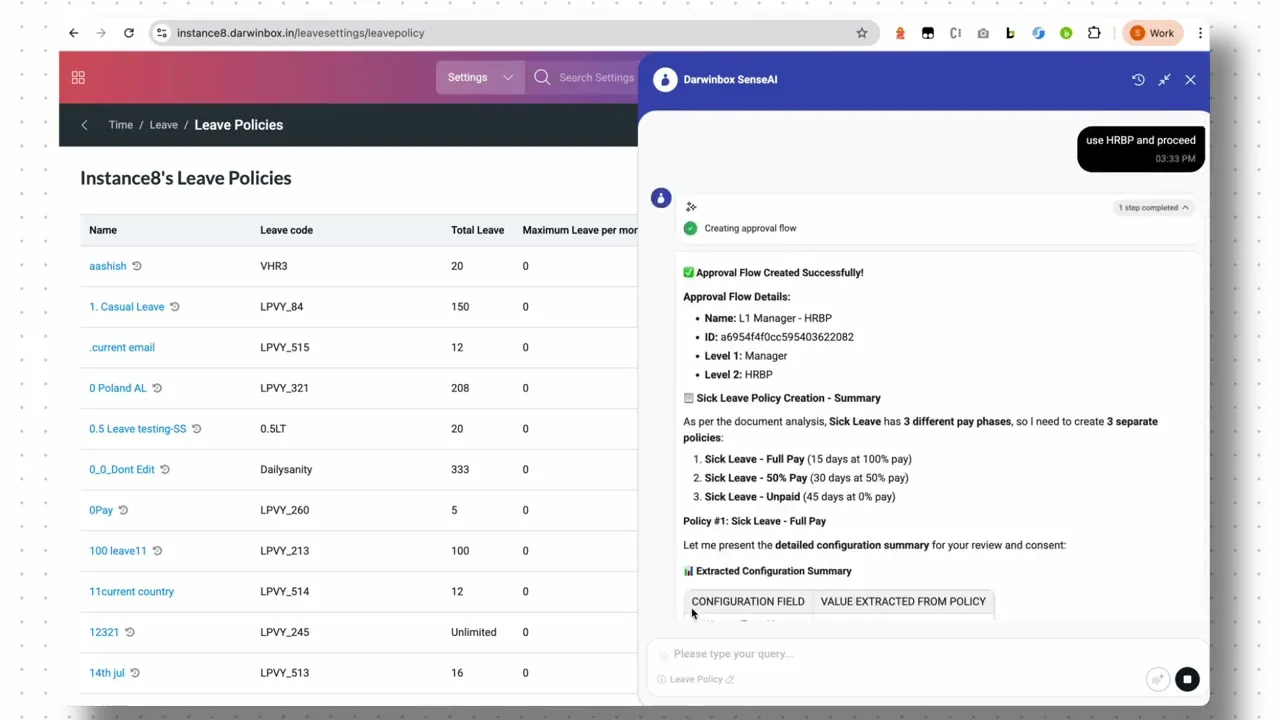1280x720 pixels.
Task: Click the browser address bar URL
Action: (301, 33)
